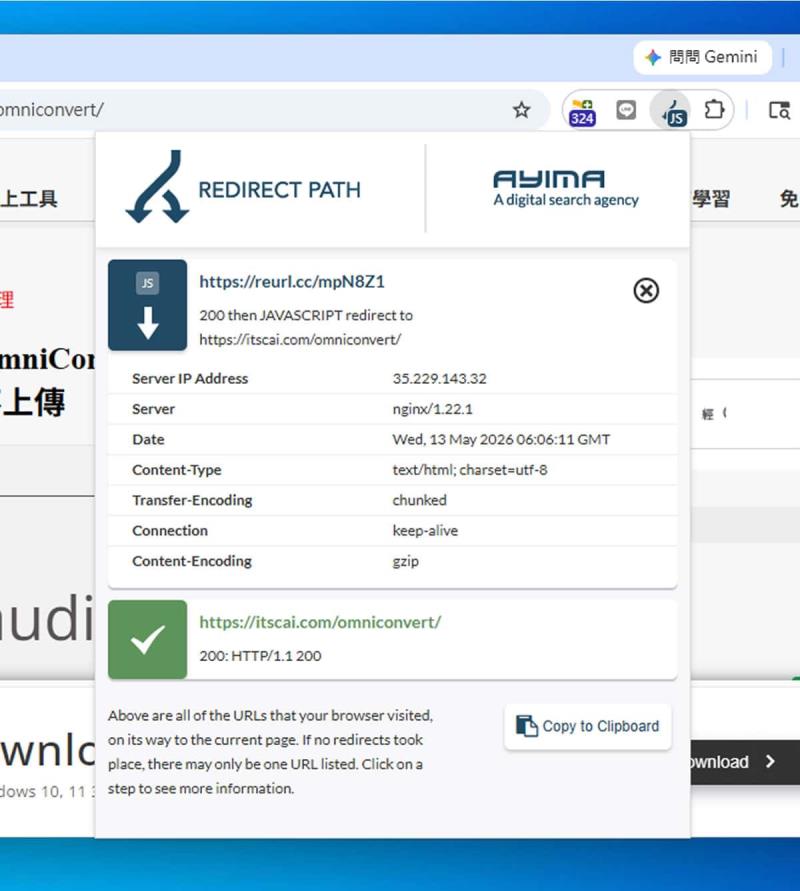Click the dark Download button on the page

(x=745, y=762)
